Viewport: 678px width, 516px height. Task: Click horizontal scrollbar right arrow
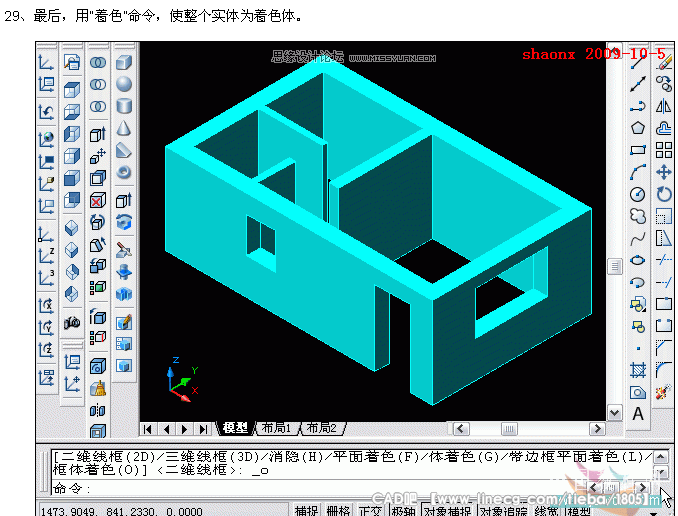597,428
